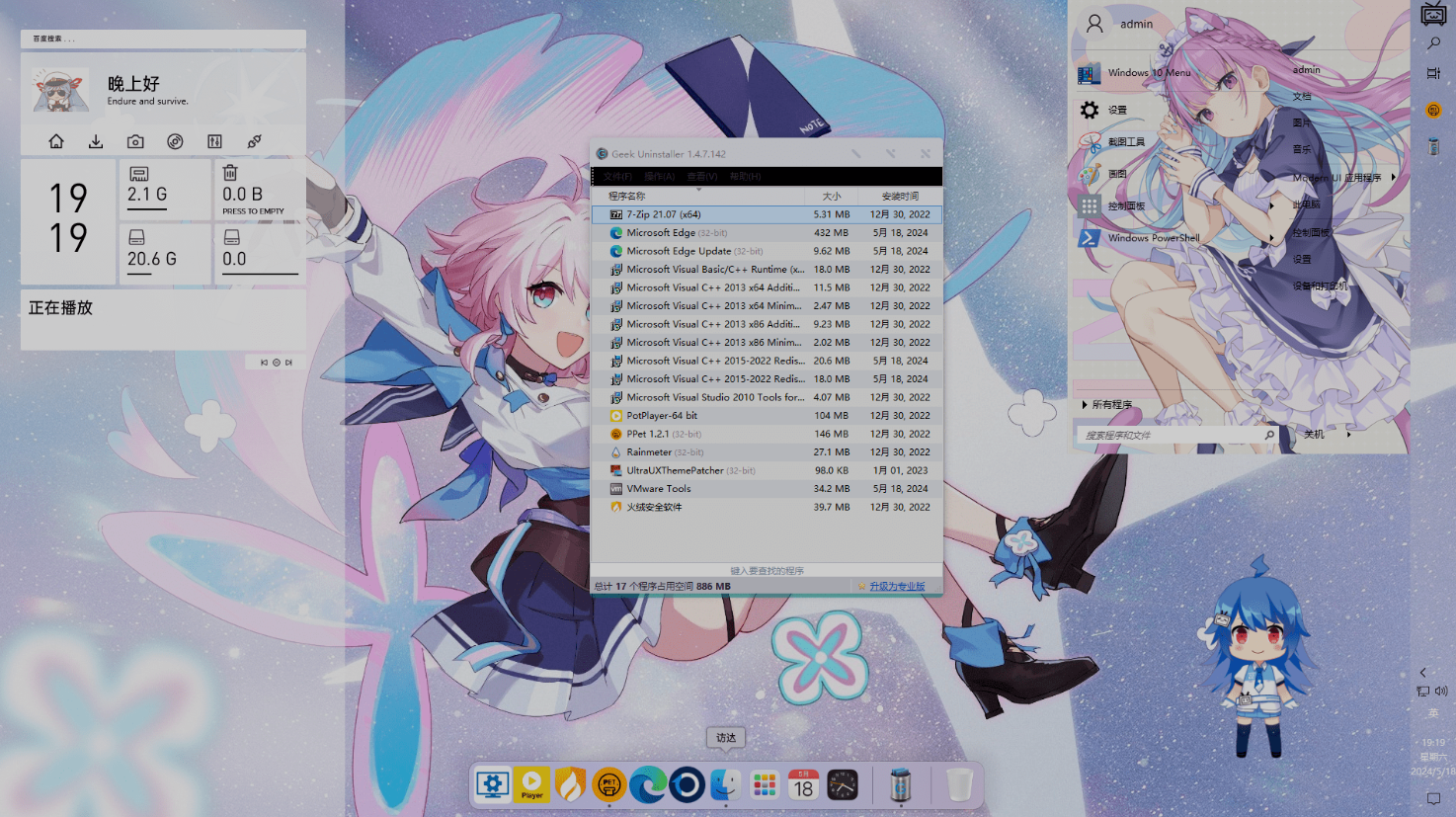Sort programs by the 大小 column header
The width and height of the screenshot is (1456, 817).
pos(832,197)
